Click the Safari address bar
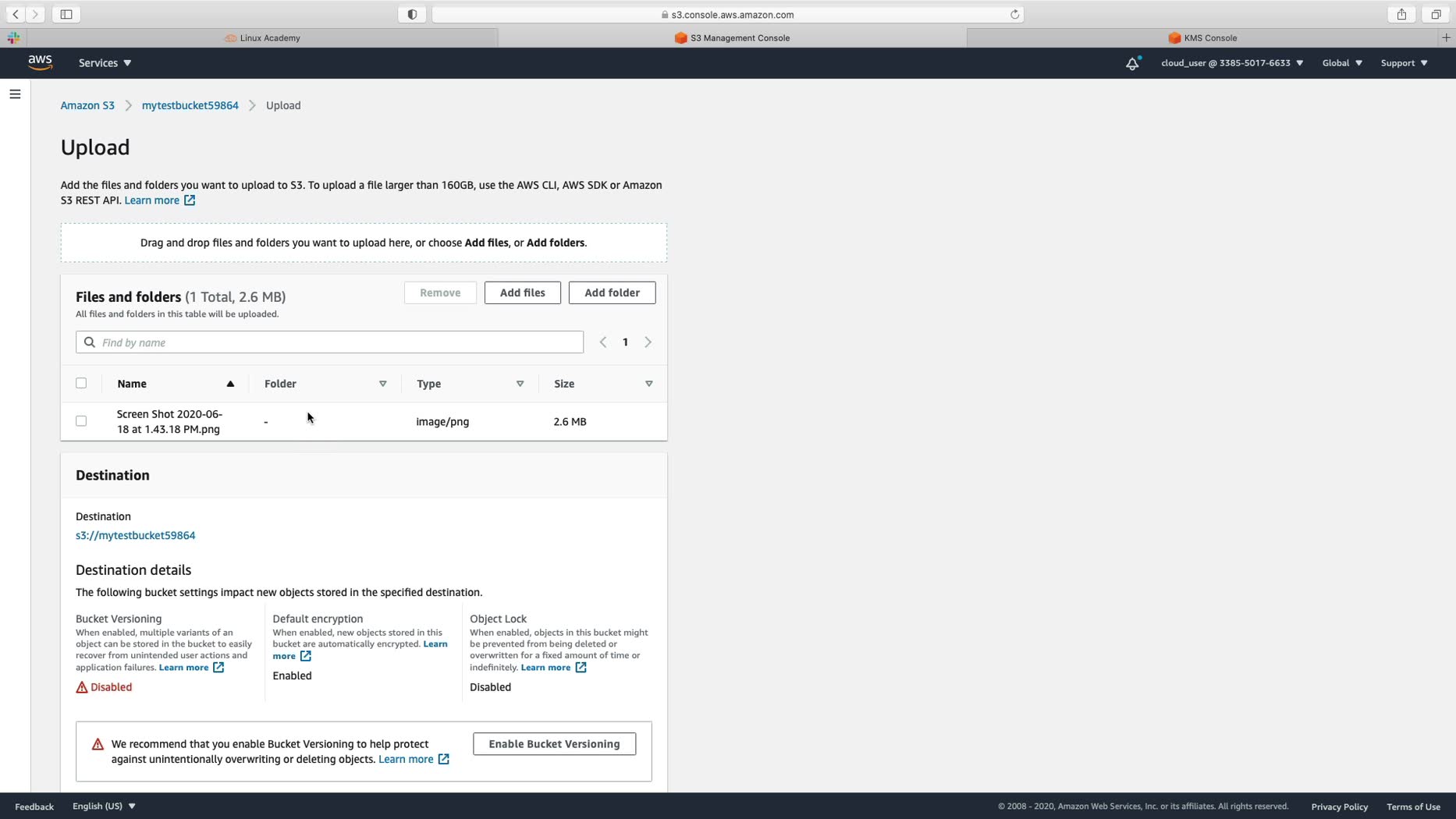This screenshot has height=819, width=1456. [x=727, y=14]
